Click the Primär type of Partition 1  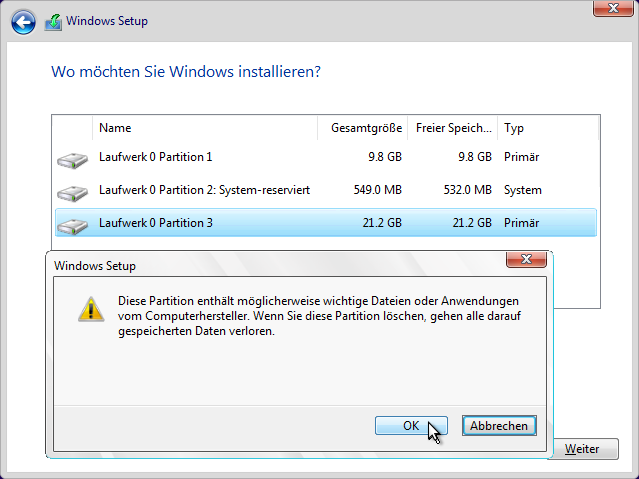pos(521,157)
